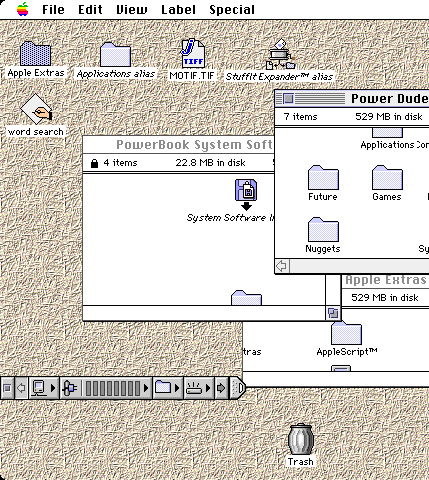Click the Power Dude window left scroll arrow
The image size is (429, 480).
point(282,266)
